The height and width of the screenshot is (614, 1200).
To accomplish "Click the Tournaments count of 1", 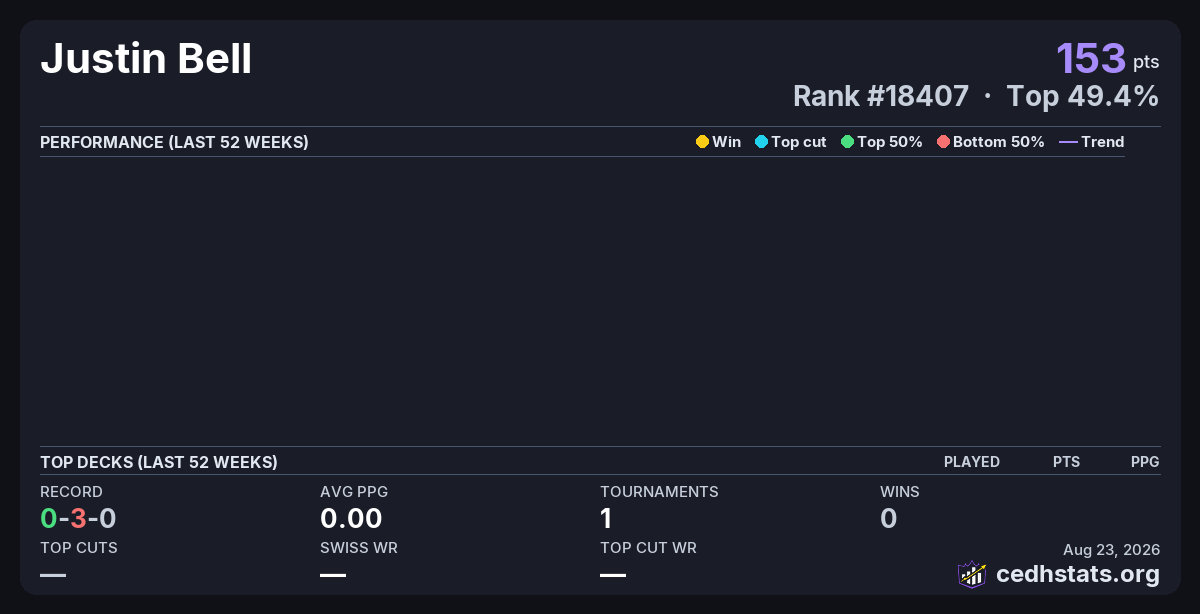I will click(606, 518).
